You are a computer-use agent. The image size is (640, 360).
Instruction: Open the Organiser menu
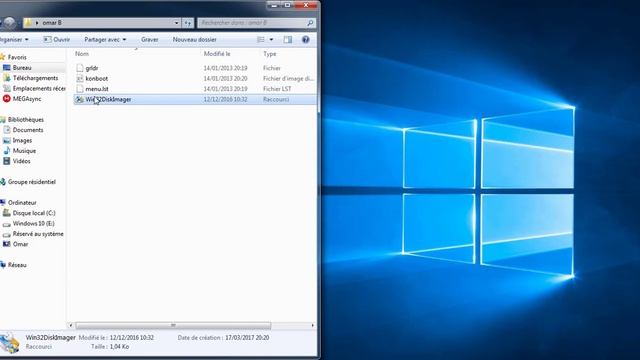click(14, 40)
